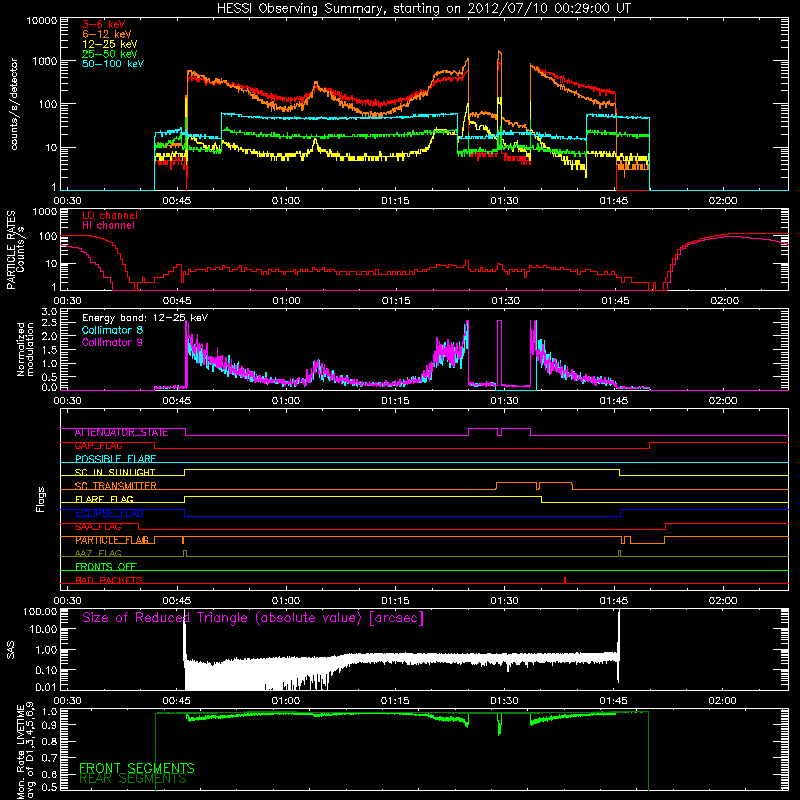Click the 0.9 tick on livetime axis
800x800 pixels.
(49, 724)
